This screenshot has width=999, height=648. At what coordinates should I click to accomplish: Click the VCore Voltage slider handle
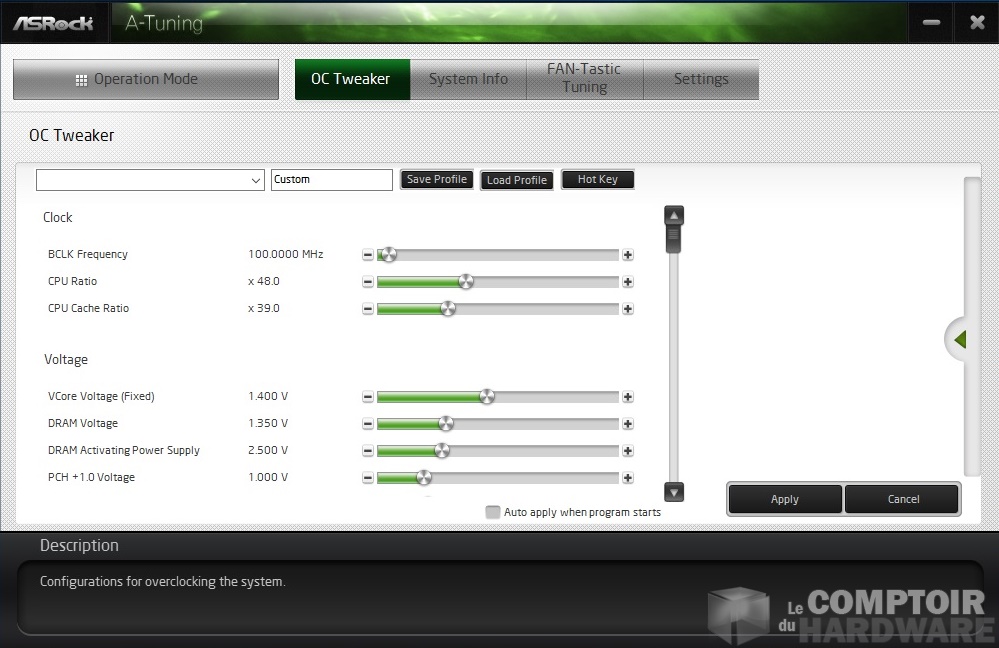coord(487,397)
